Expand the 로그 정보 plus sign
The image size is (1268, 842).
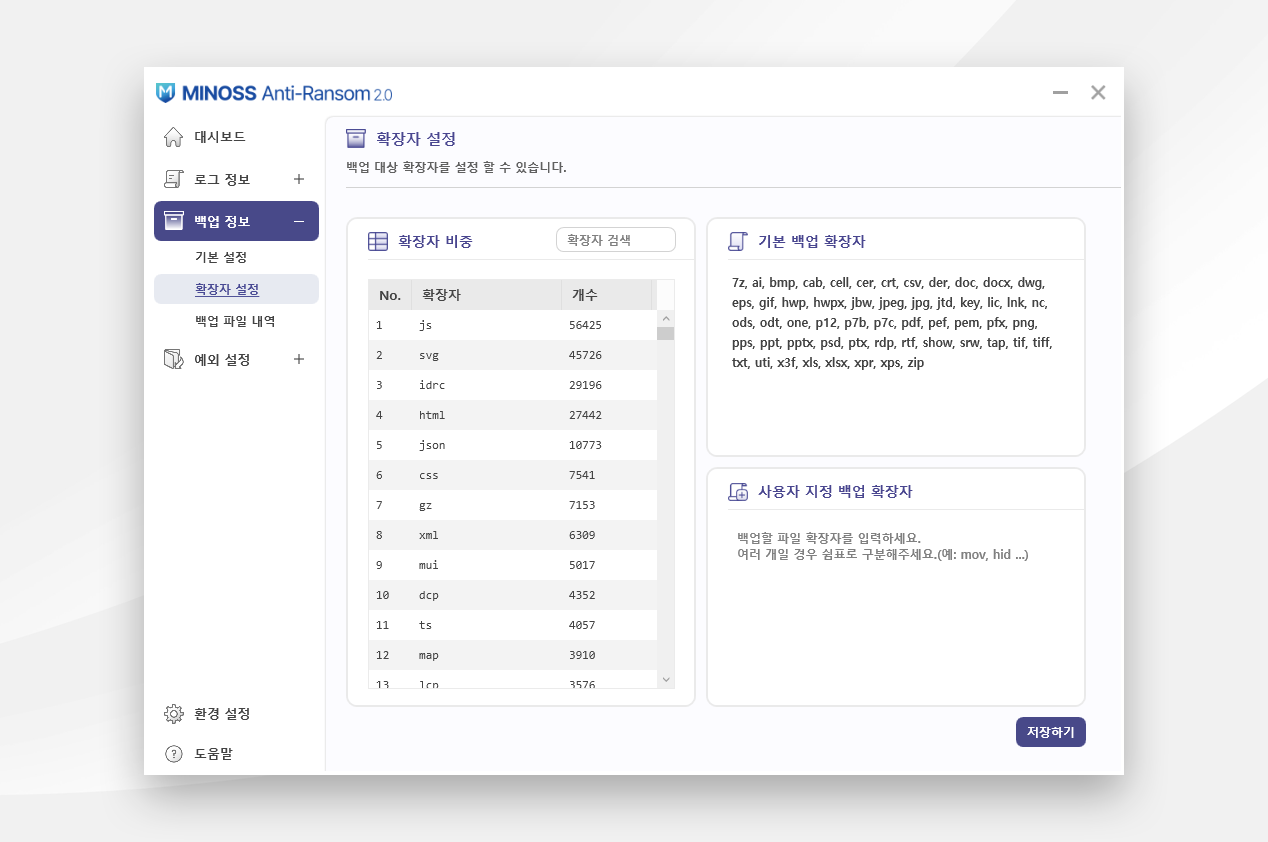(299, 179)
